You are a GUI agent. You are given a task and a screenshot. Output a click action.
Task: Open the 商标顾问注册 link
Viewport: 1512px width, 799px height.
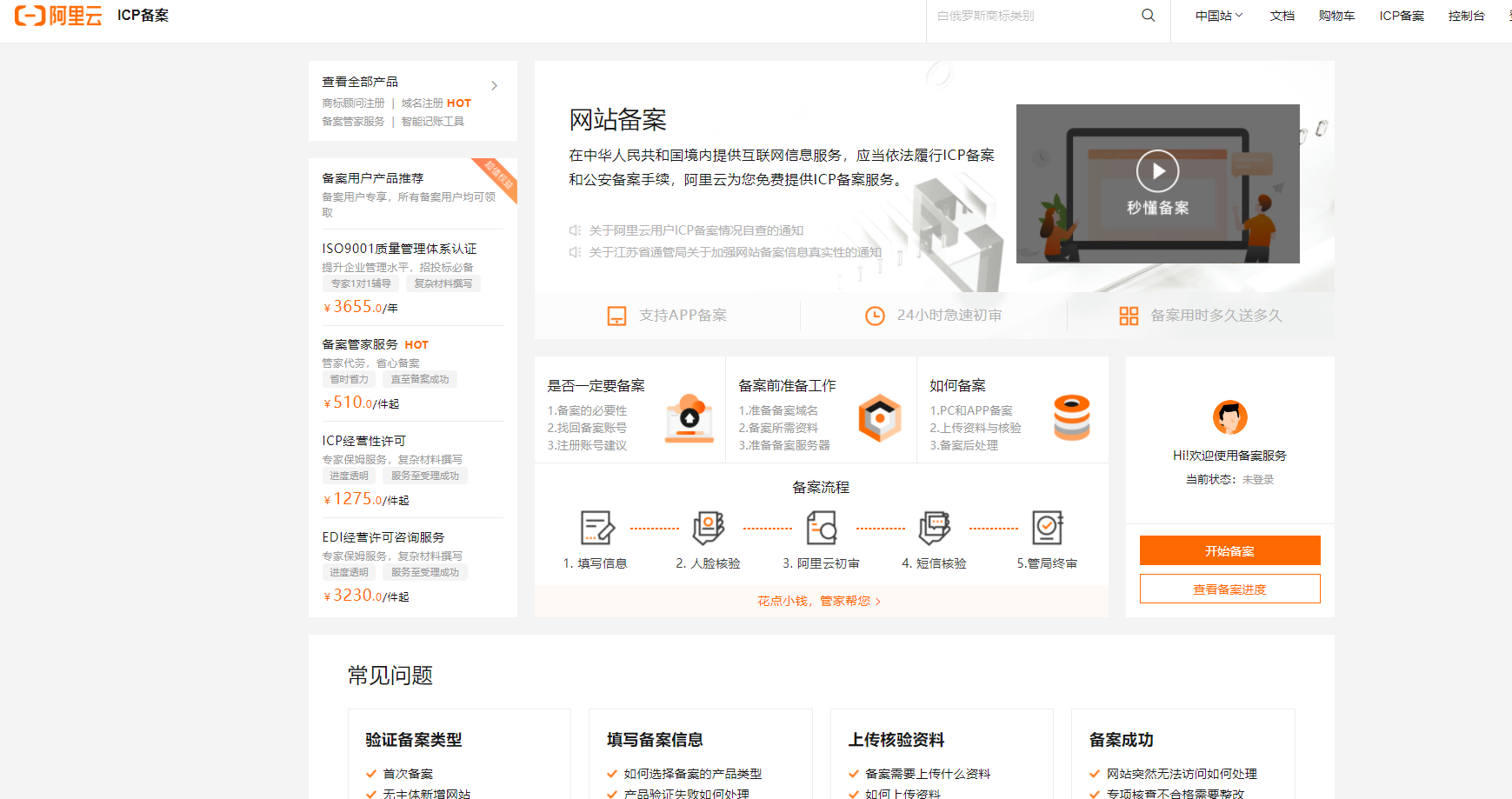click(x=353, y=103)
